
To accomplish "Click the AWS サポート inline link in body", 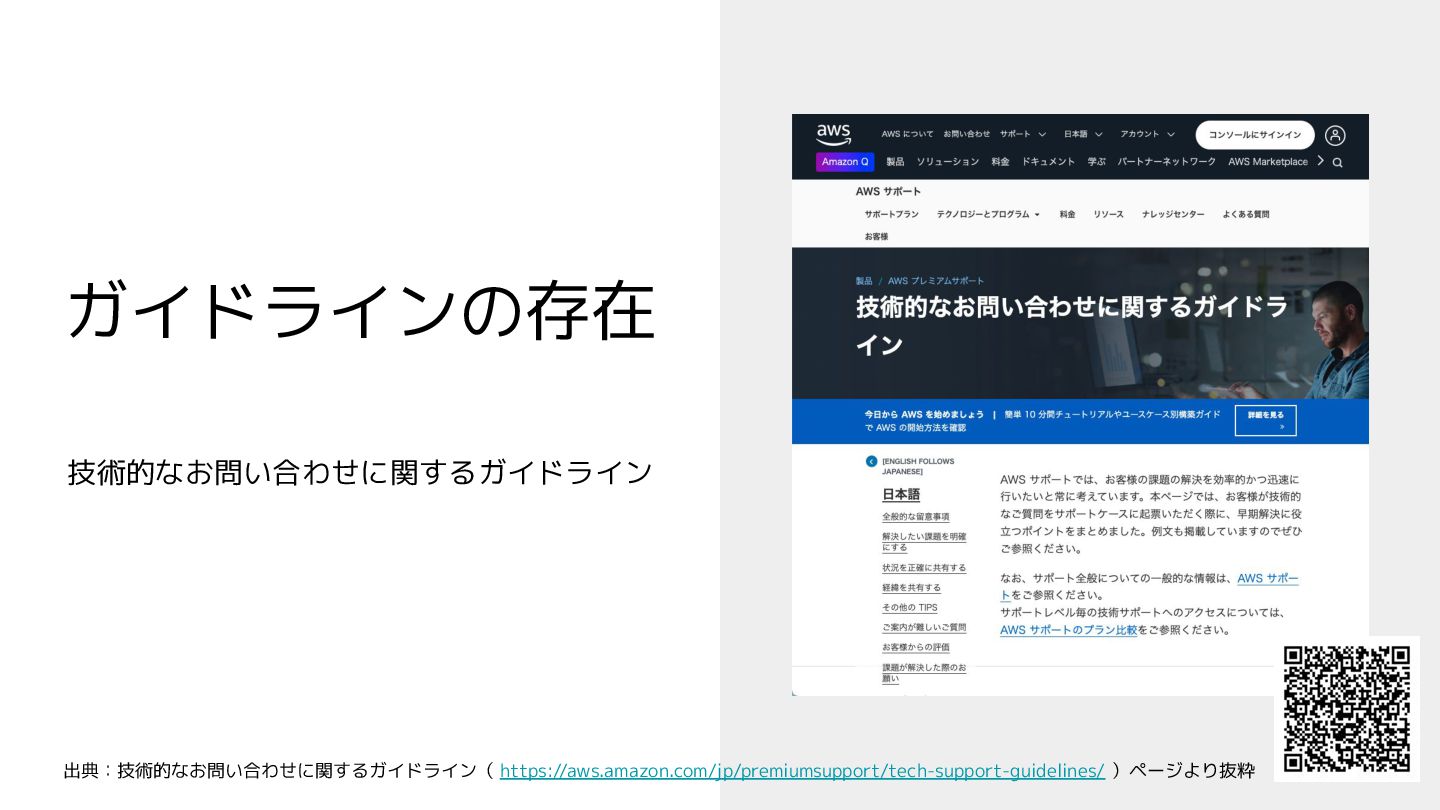I will pos(1268,579).
